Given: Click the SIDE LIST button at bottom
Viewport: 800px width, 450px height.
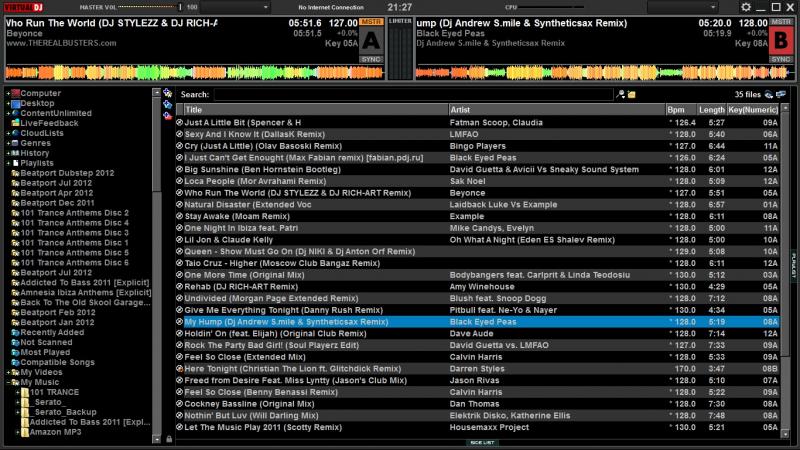Looking at the screenshot, I should pyautogui.click(x=482, y=443).
